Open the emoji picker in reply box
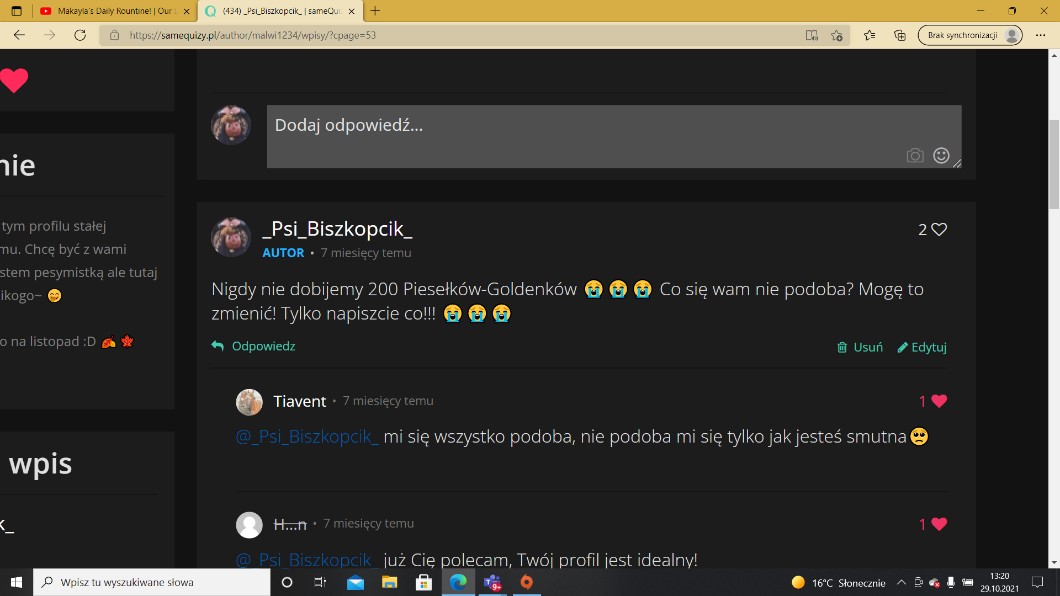This screenshot has width=1060, height=596. pos(941,155)
